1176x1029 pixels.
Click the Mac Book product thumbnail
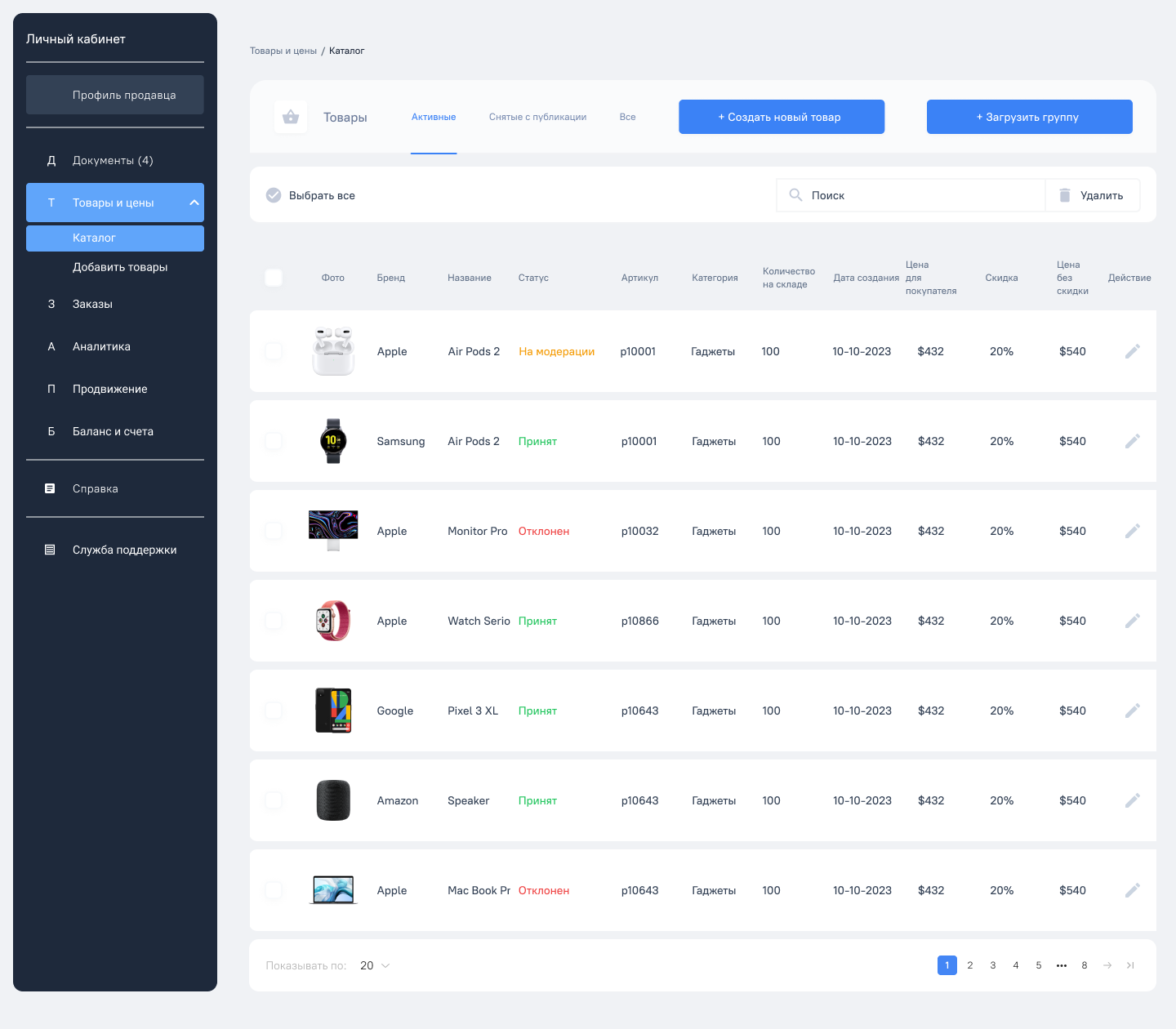tap(333, 890)
